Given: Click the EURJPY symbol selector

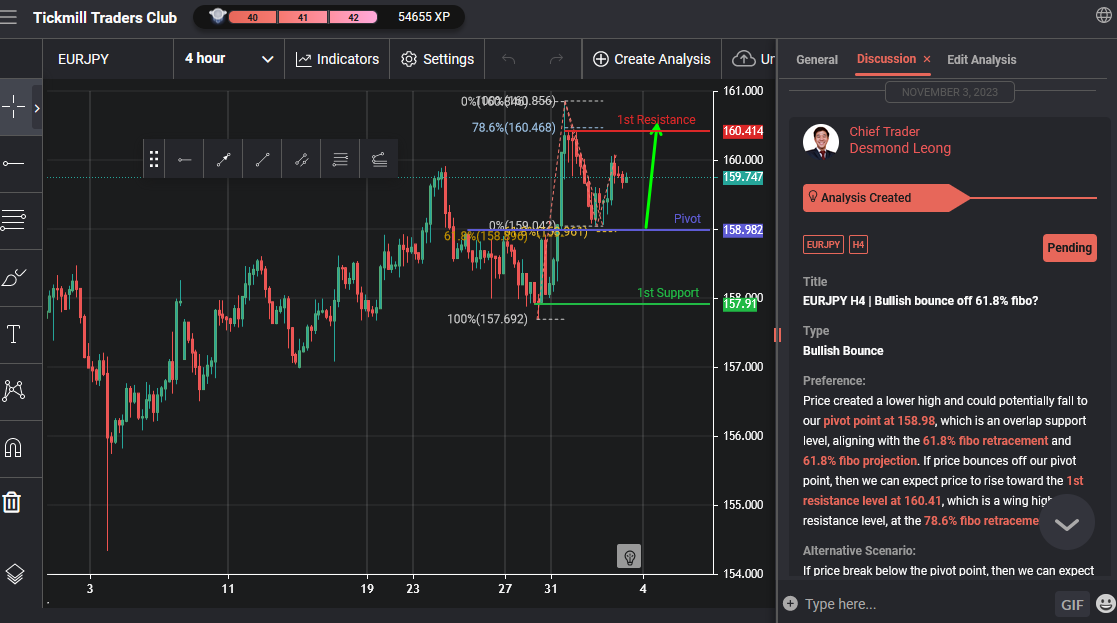Looking at the screenshot, I should click(x=108, y=59).
